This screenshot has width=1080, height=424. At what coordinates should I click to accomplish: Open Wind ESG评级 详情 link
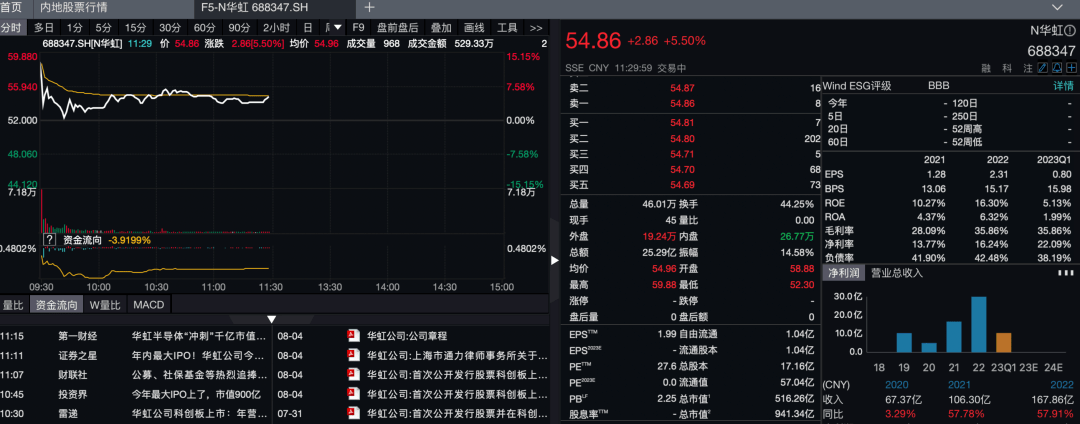[1063, 86]
